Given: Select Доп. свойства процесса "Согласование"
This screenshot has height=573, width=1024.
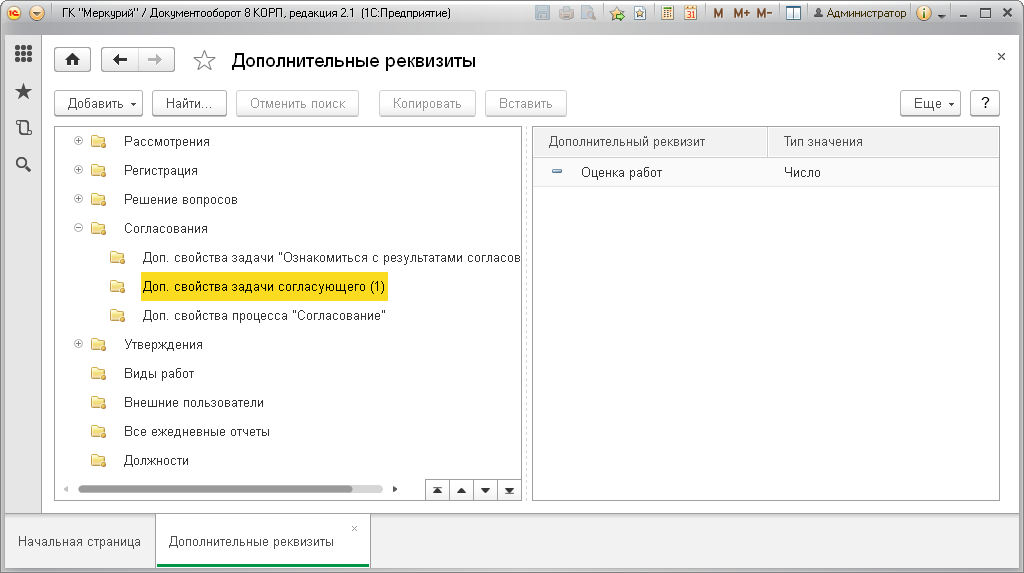Looking at the screenshot, I should pyautogui.click(x=264, y=316).
